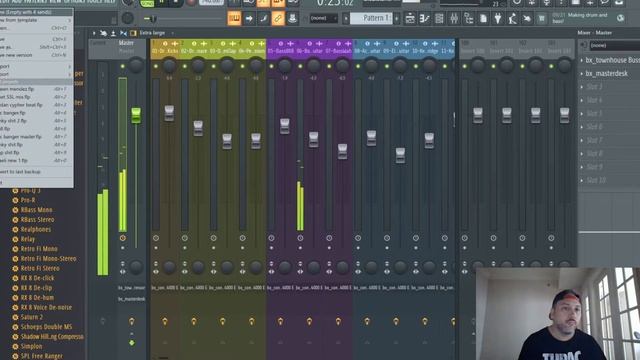Expand the bx_masterdesk slot arrow

pos(582,74)
